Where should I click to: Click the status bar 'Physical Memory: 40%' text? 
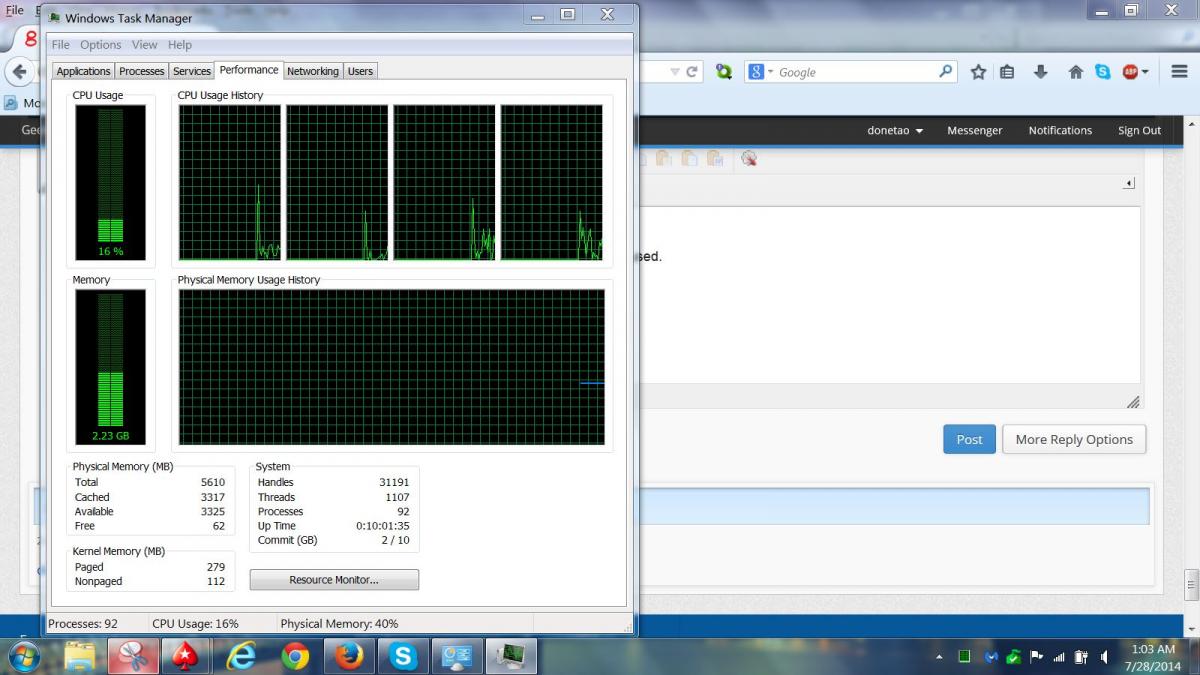[x=339, y=624]
